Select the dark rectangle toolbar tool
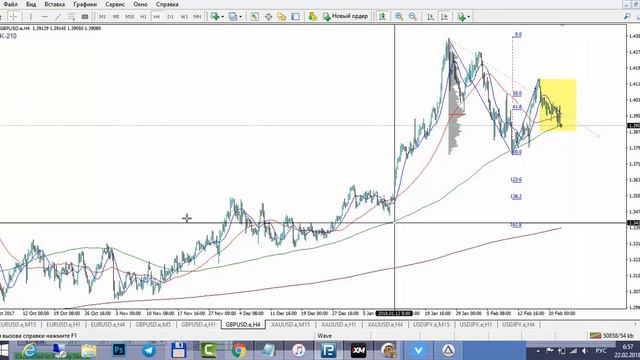640x360 pixels. [85, 16]
